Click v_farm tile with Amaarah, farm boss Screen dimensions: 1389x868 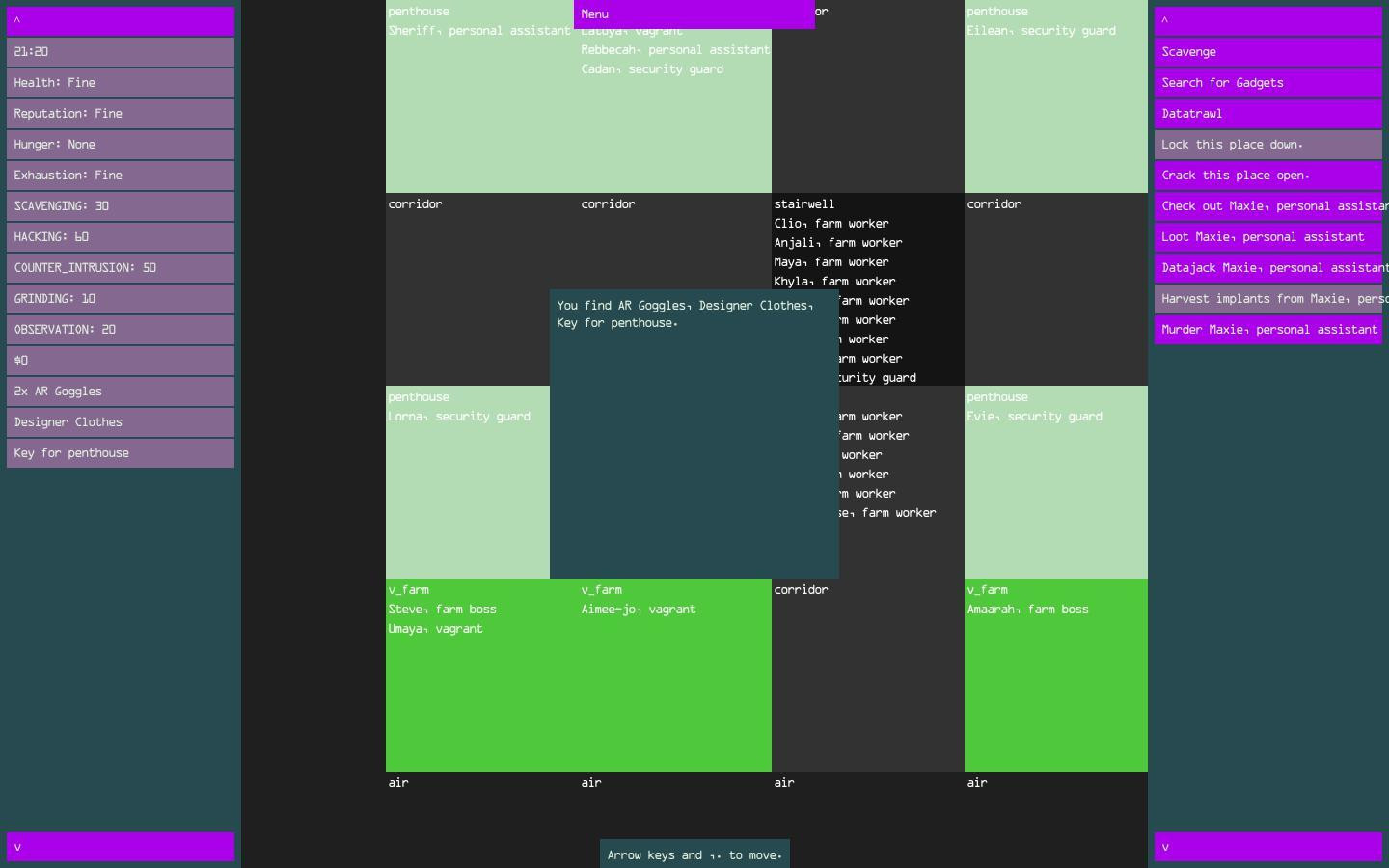[x=1056, y=675]
